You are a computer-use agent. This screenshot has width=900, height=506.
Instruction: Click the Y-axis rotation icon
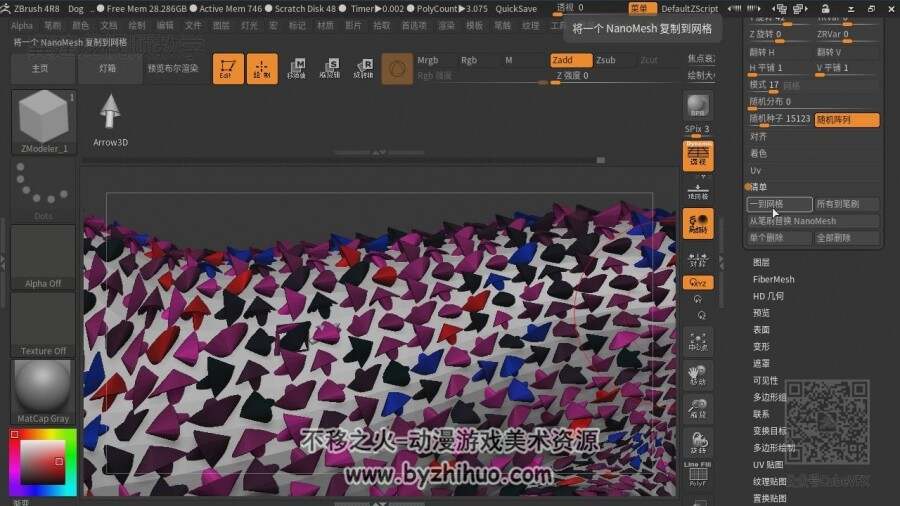tap(698, 299)
